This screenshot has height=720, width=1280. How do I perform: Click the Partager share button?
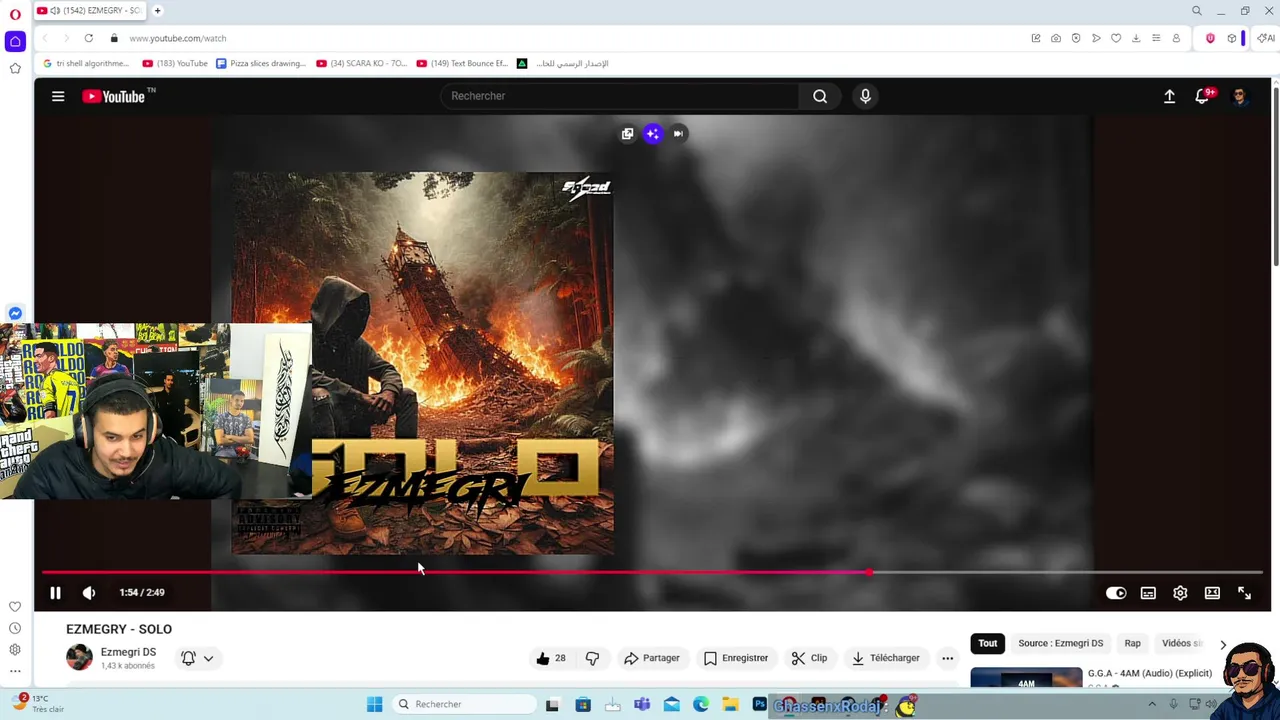pyautogui.click(x=651, y=658)
